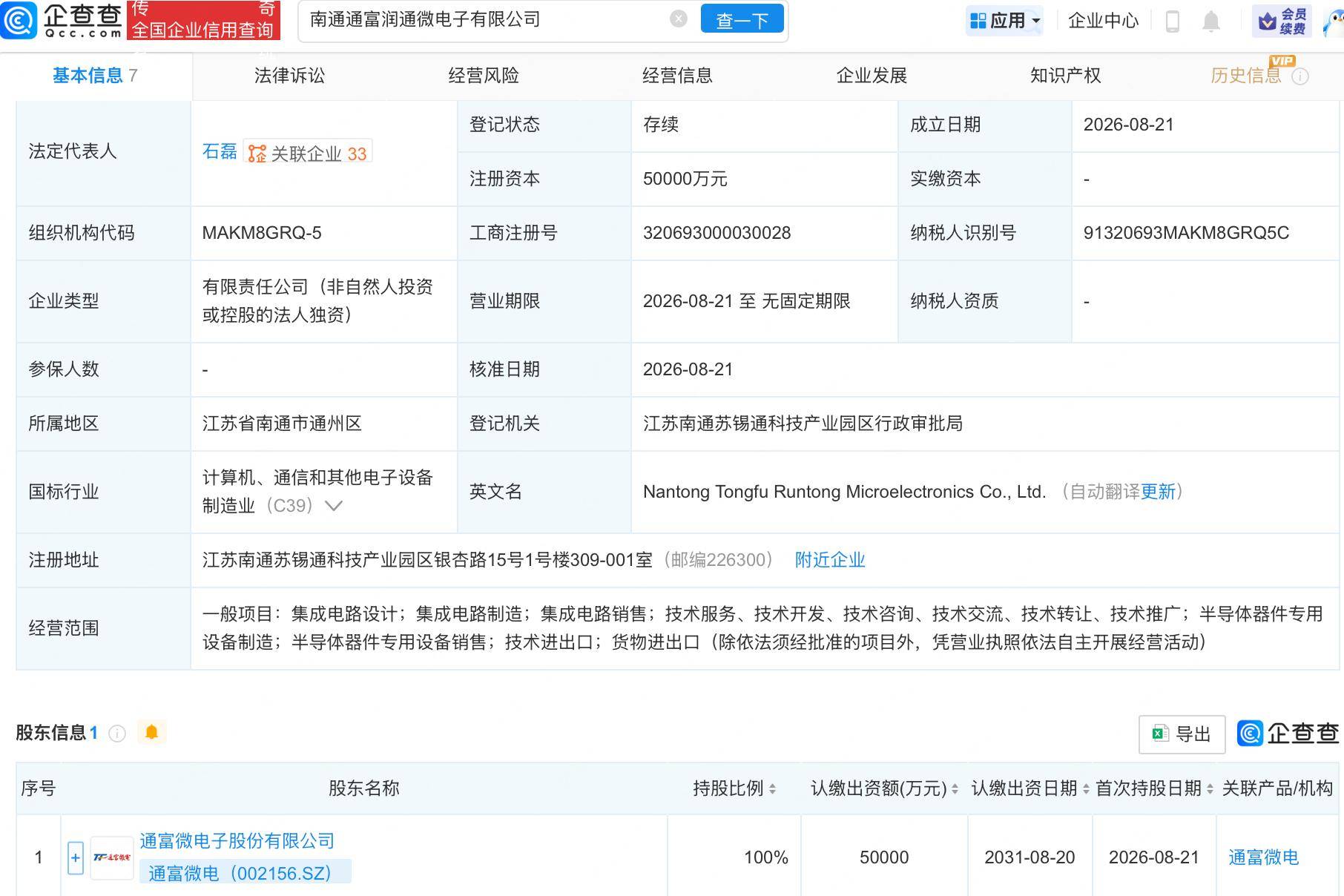The width and height of the screenshot is (1344, 896).
Task: Clear the search box with X icon
Action: coord(678,19)
